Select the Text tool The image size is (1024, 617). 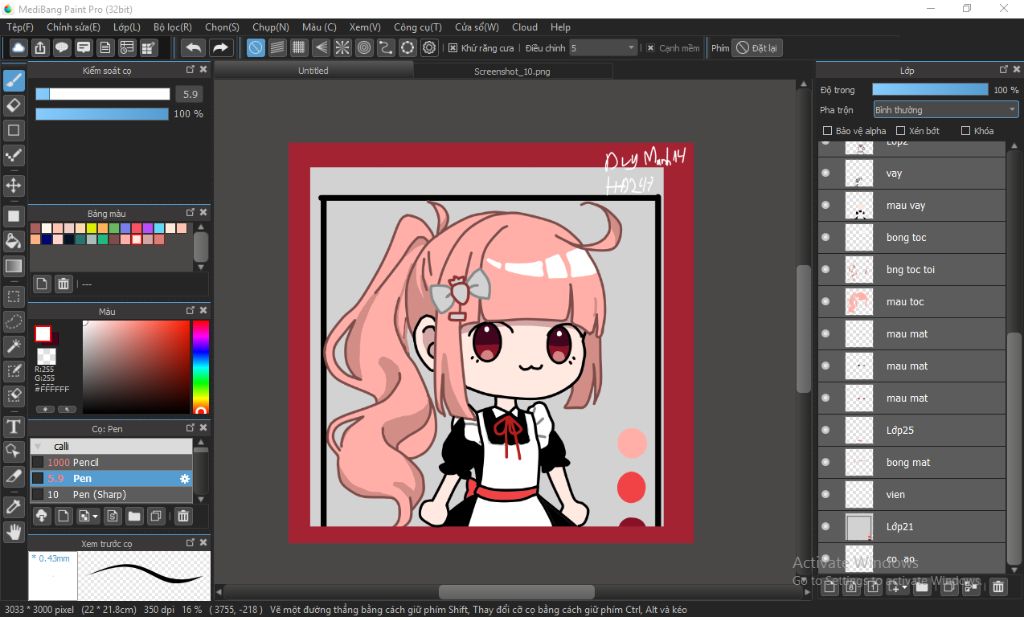point(14,427)
